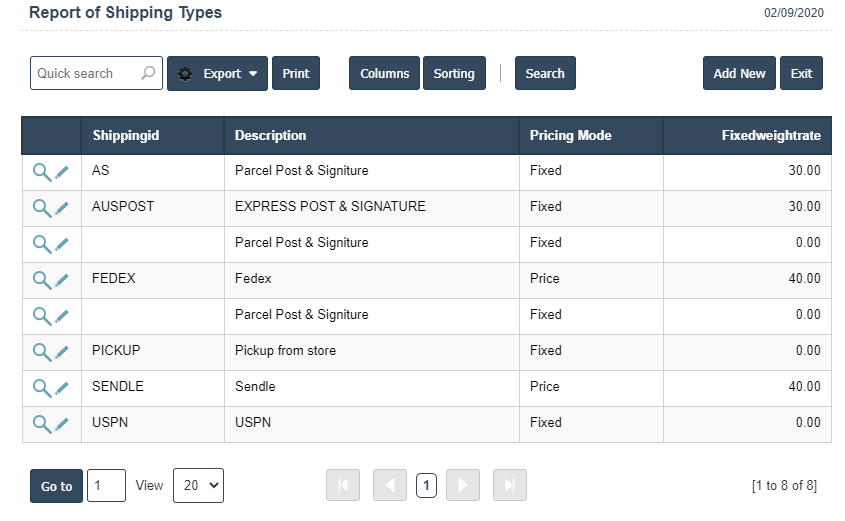This screenshot has width=845, height=521.
Task: Edit the PICKUP shipping type
Action: [x=62, y=352]
